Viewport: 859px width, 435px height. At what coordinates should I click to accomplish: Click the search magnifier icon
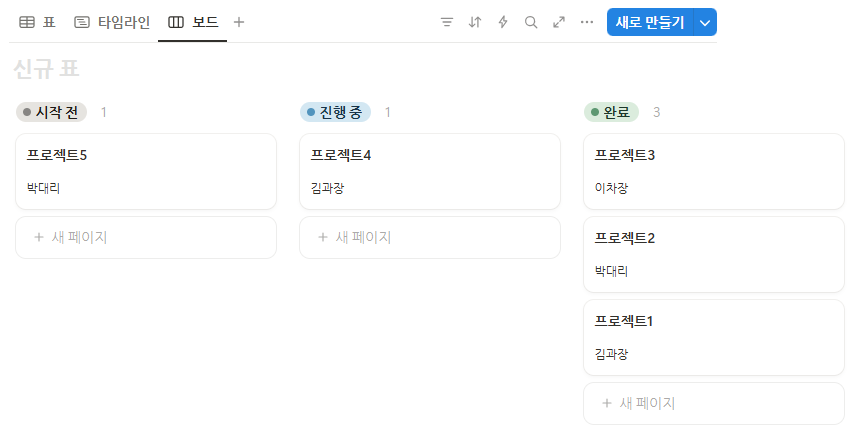[531, 22]
